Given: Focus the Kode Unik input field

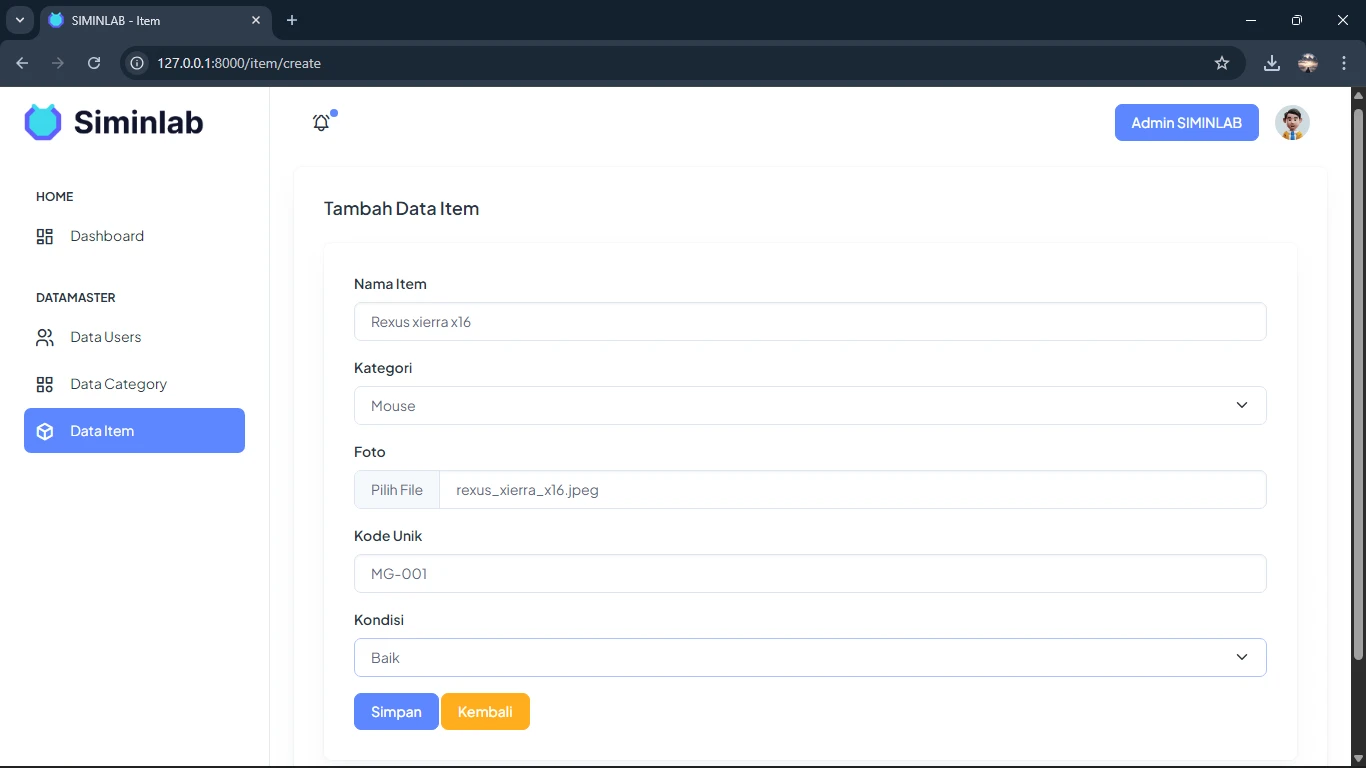Looking at the screenshot, I should click(809, 574).
